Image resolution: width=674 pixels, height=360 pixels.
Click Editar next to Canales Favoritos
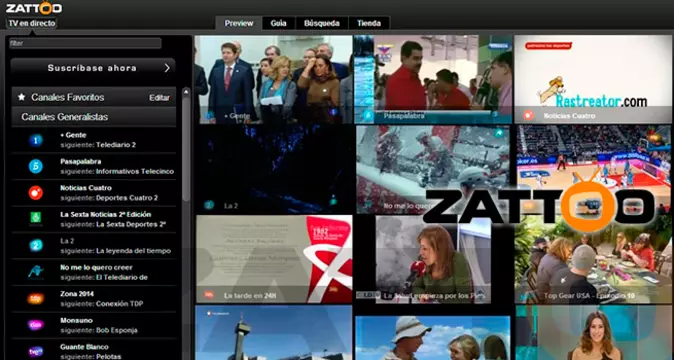(x=159, y=98)
